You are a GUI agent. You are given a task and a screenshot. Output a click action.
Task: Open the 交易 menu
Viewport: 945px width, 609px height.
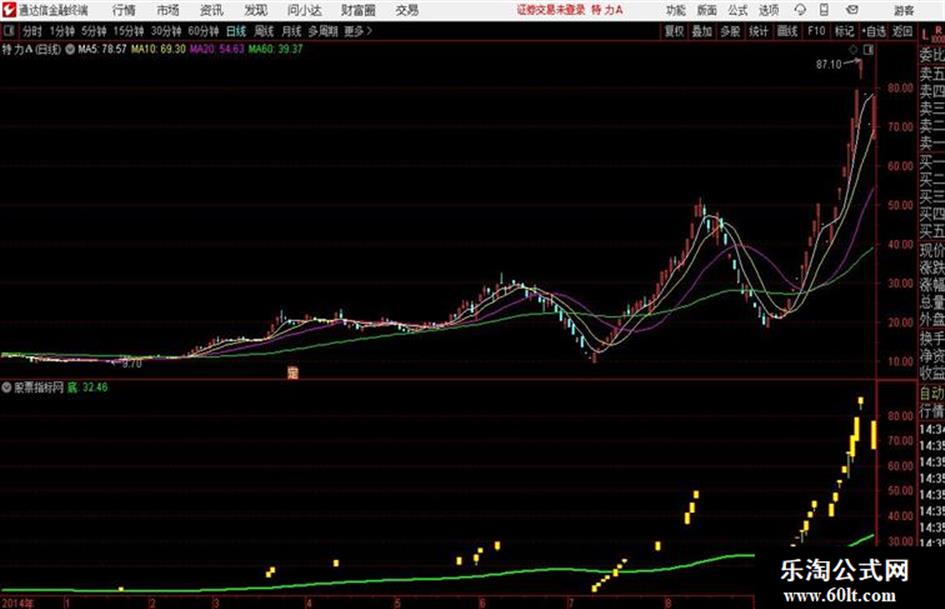tap(407, 10)
